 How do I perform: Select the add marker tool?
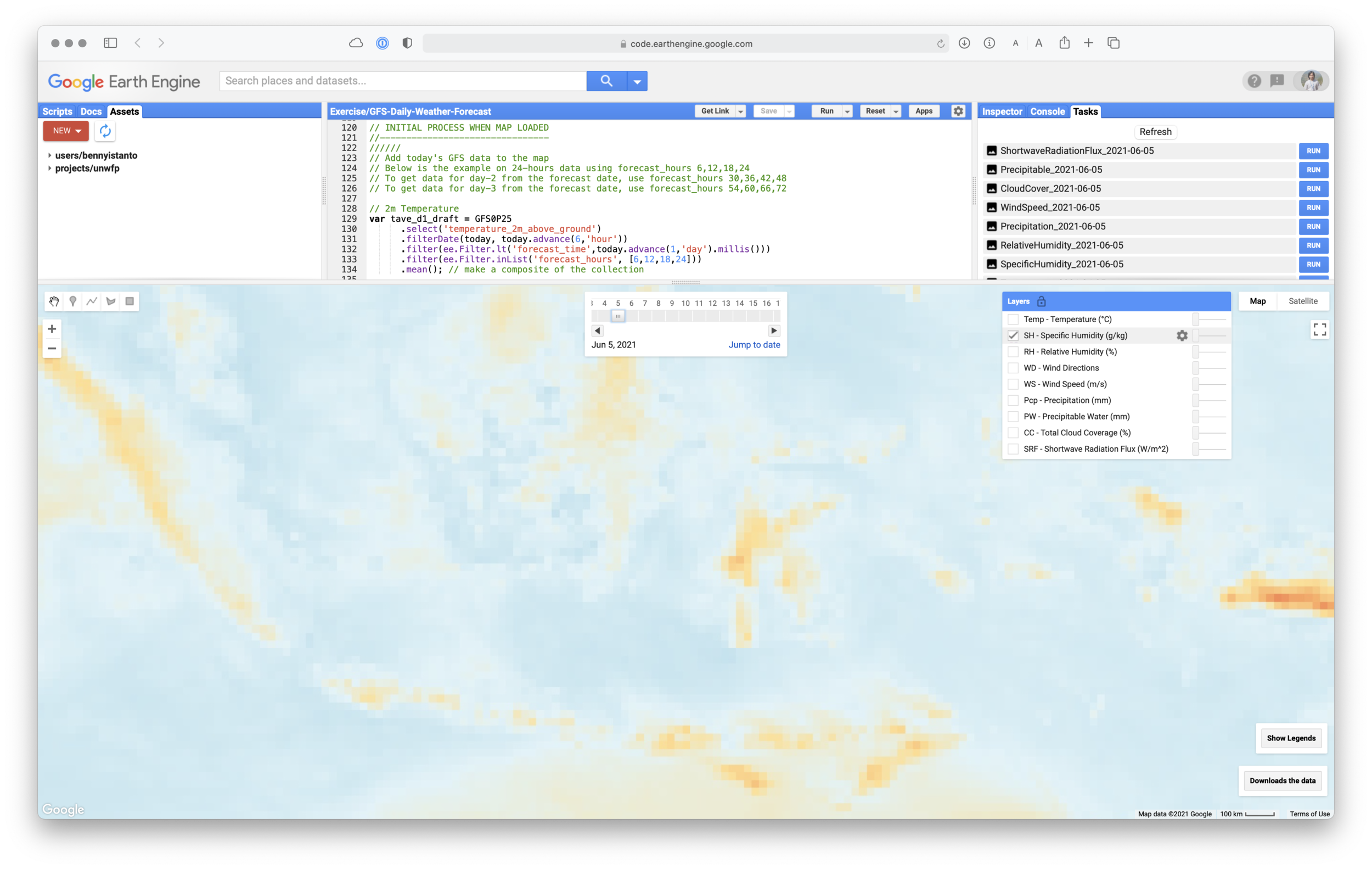tap(73, 301)
